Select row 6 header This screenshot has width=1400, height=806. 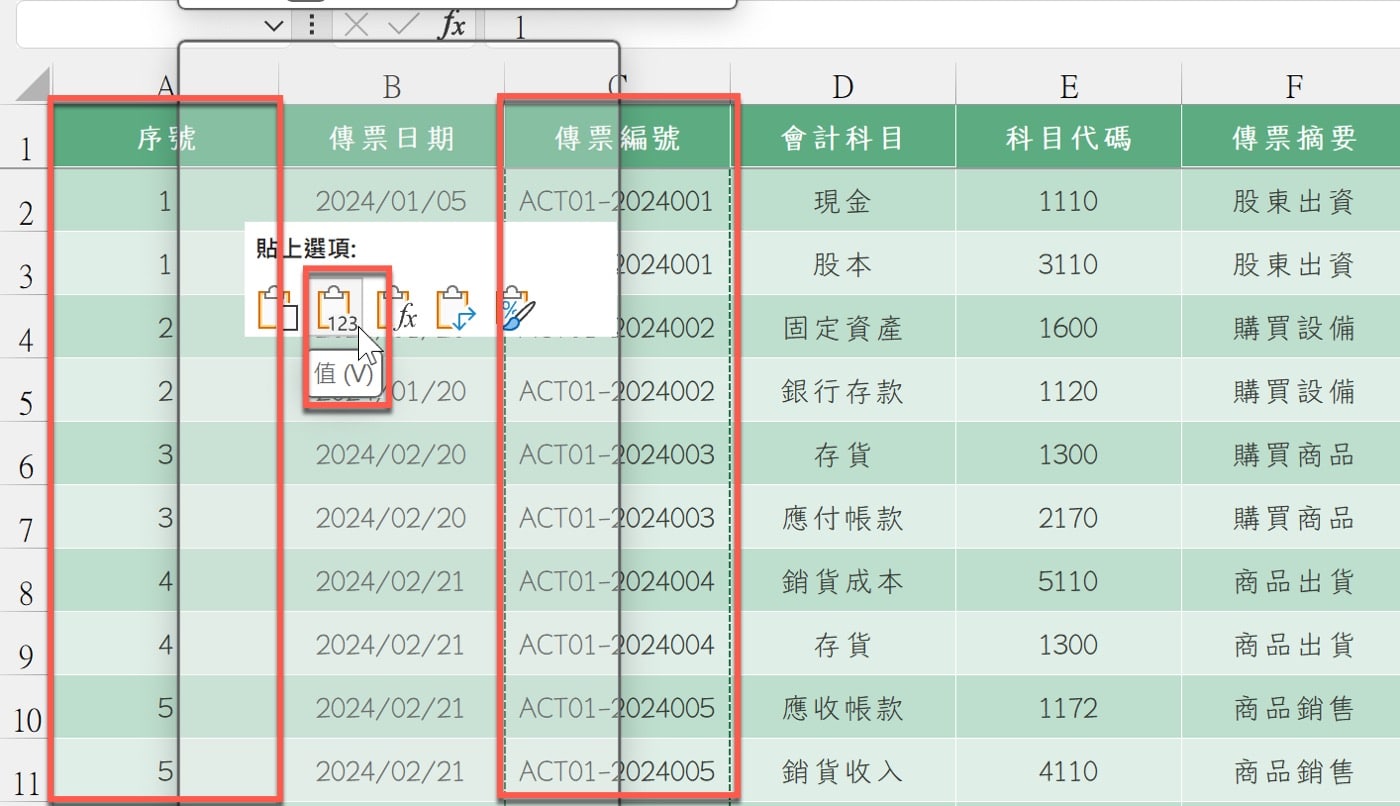click(26, 454)
